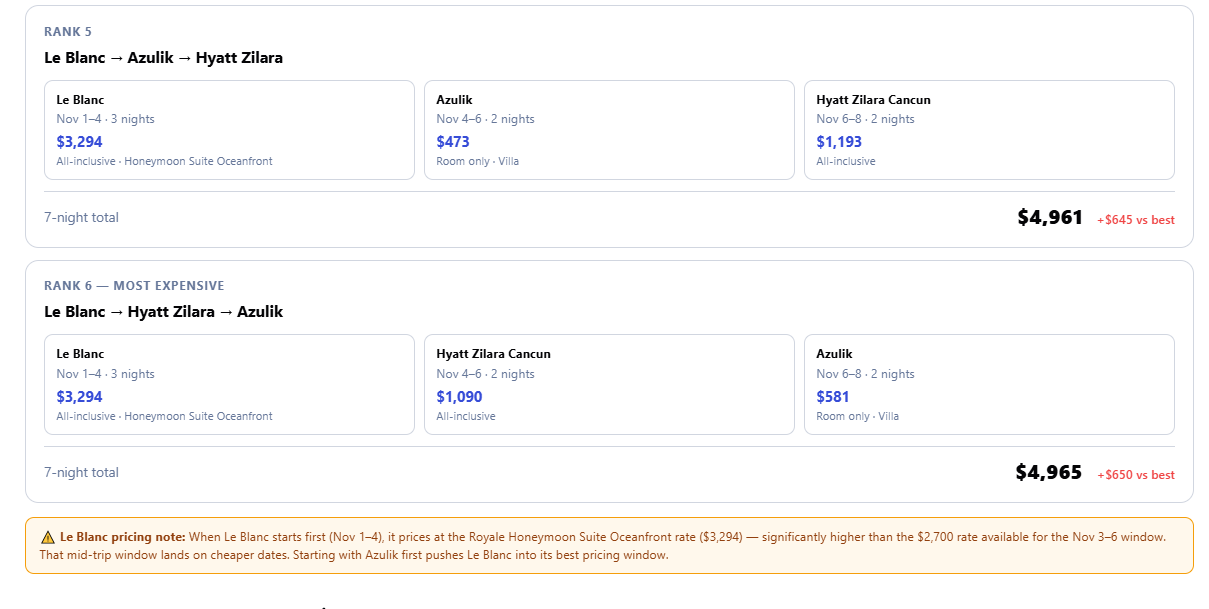Open the Azulik Nov 6–8 card

click(x=990, y=385)
